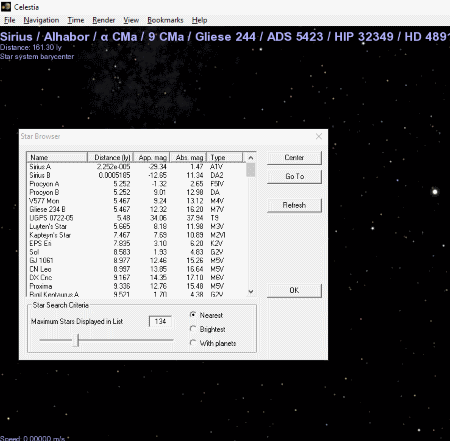Open the Bookmarks menu
This screenshot has width=450, height=441.
tap(165, 20)
